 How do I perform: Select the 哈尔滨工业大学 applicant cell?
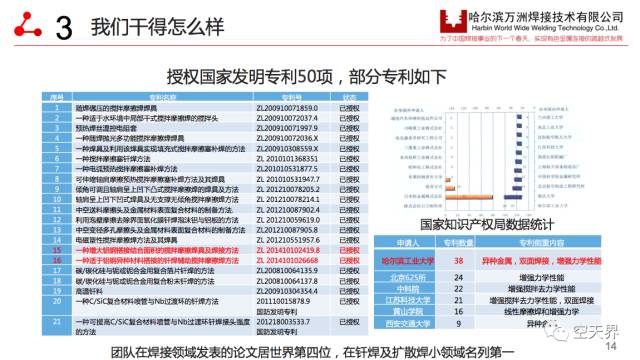pos(407,260)
